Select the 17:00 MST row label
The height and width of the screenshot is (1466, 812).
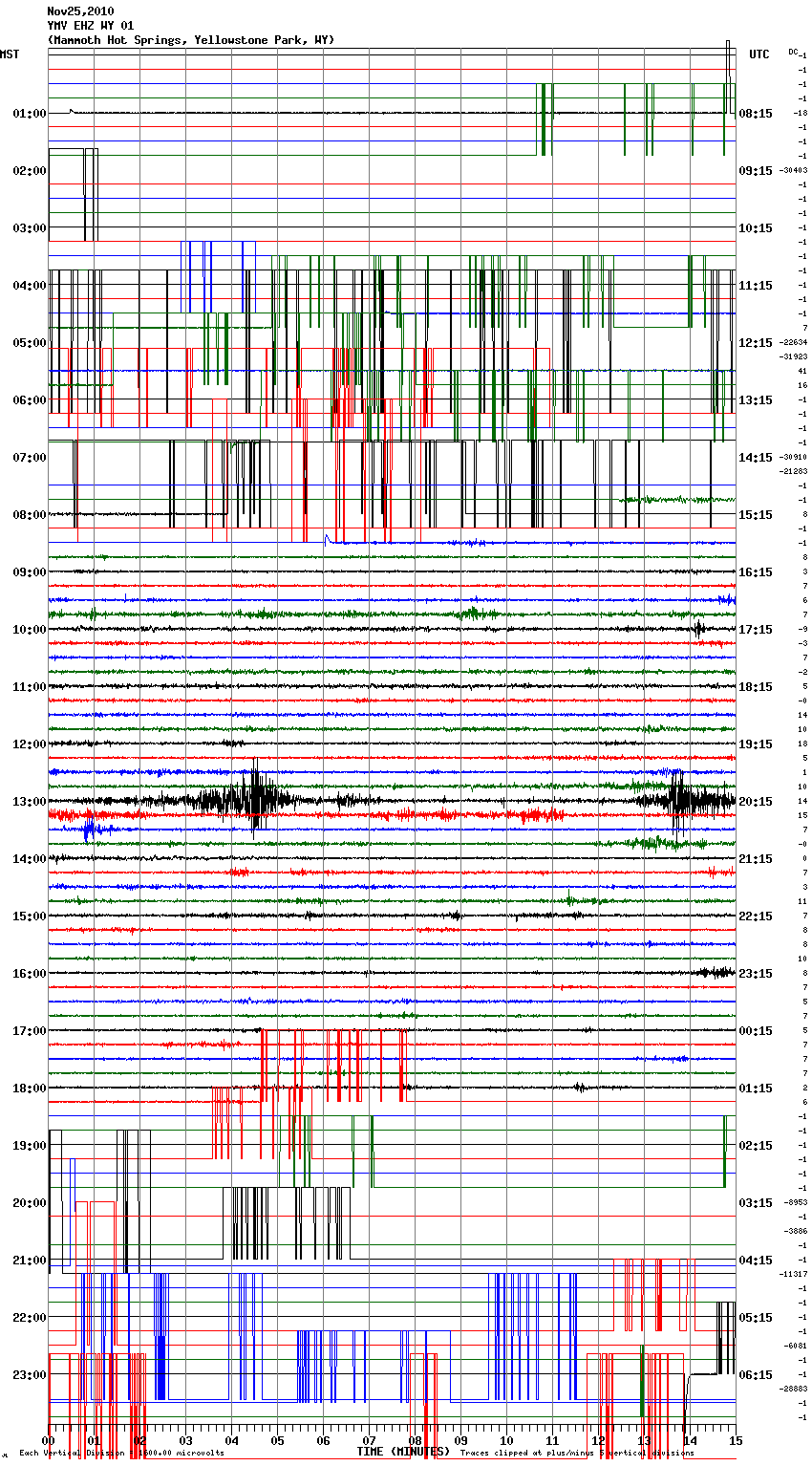pyautogui.click(x=30, y=1031)
